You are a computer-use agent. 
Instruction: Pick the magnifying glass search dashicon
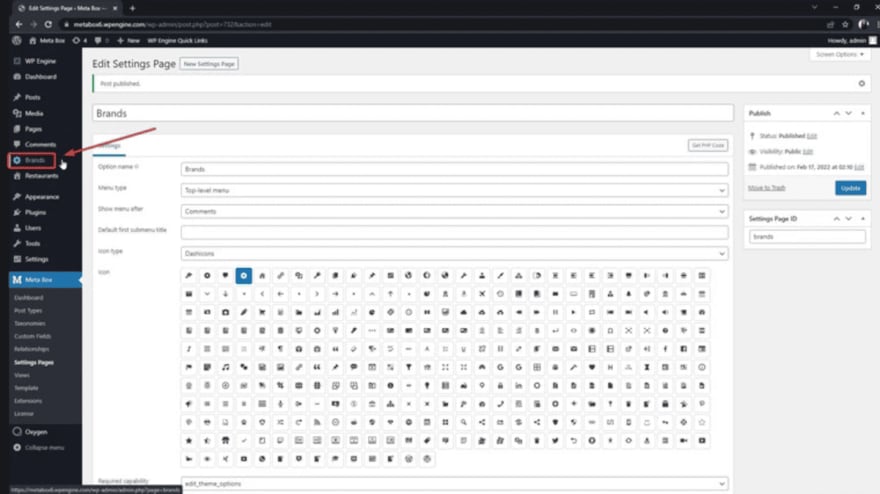(x=464, y=422)
